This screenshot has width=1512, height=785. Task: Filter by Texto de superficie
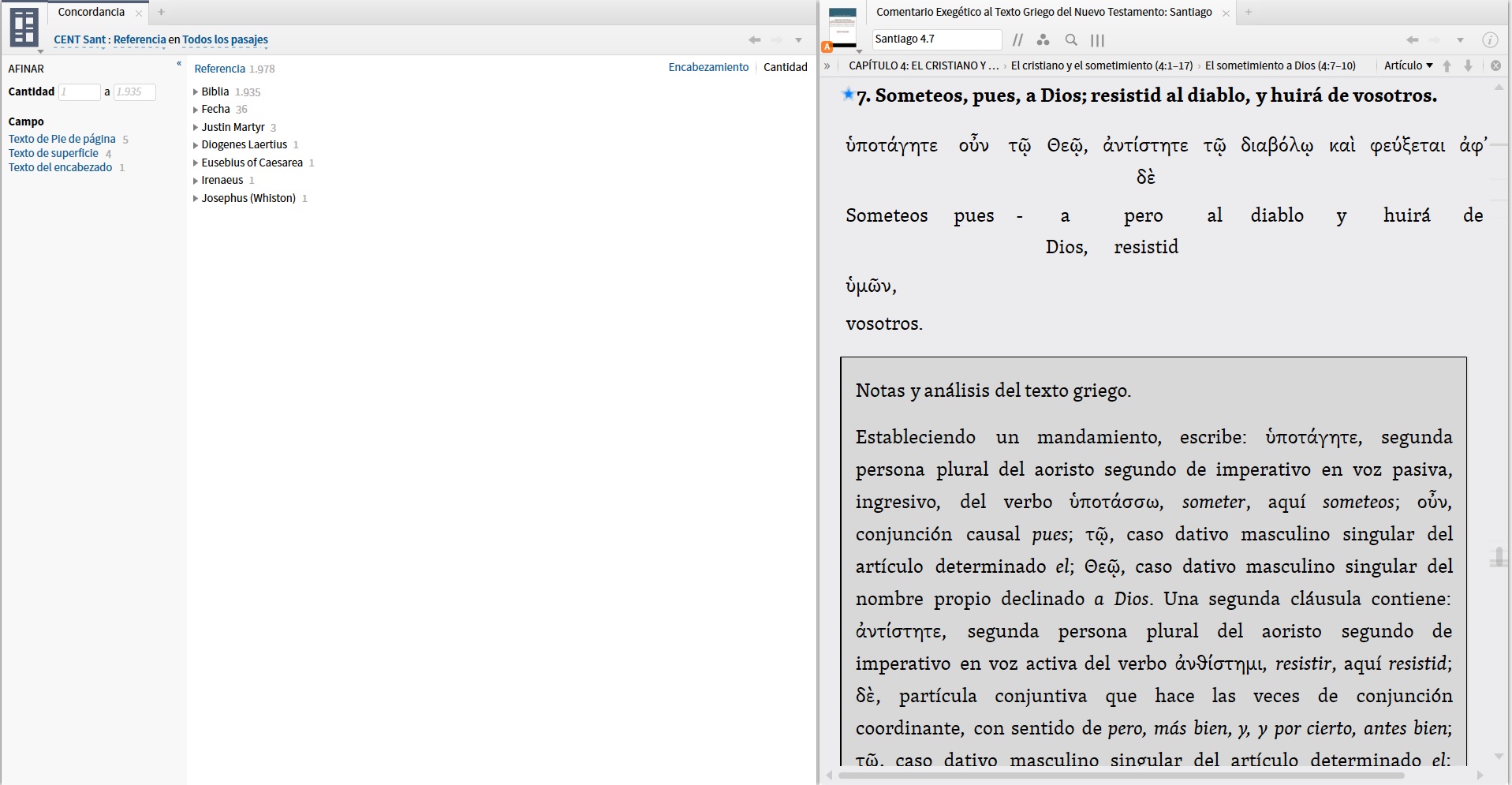54,153
